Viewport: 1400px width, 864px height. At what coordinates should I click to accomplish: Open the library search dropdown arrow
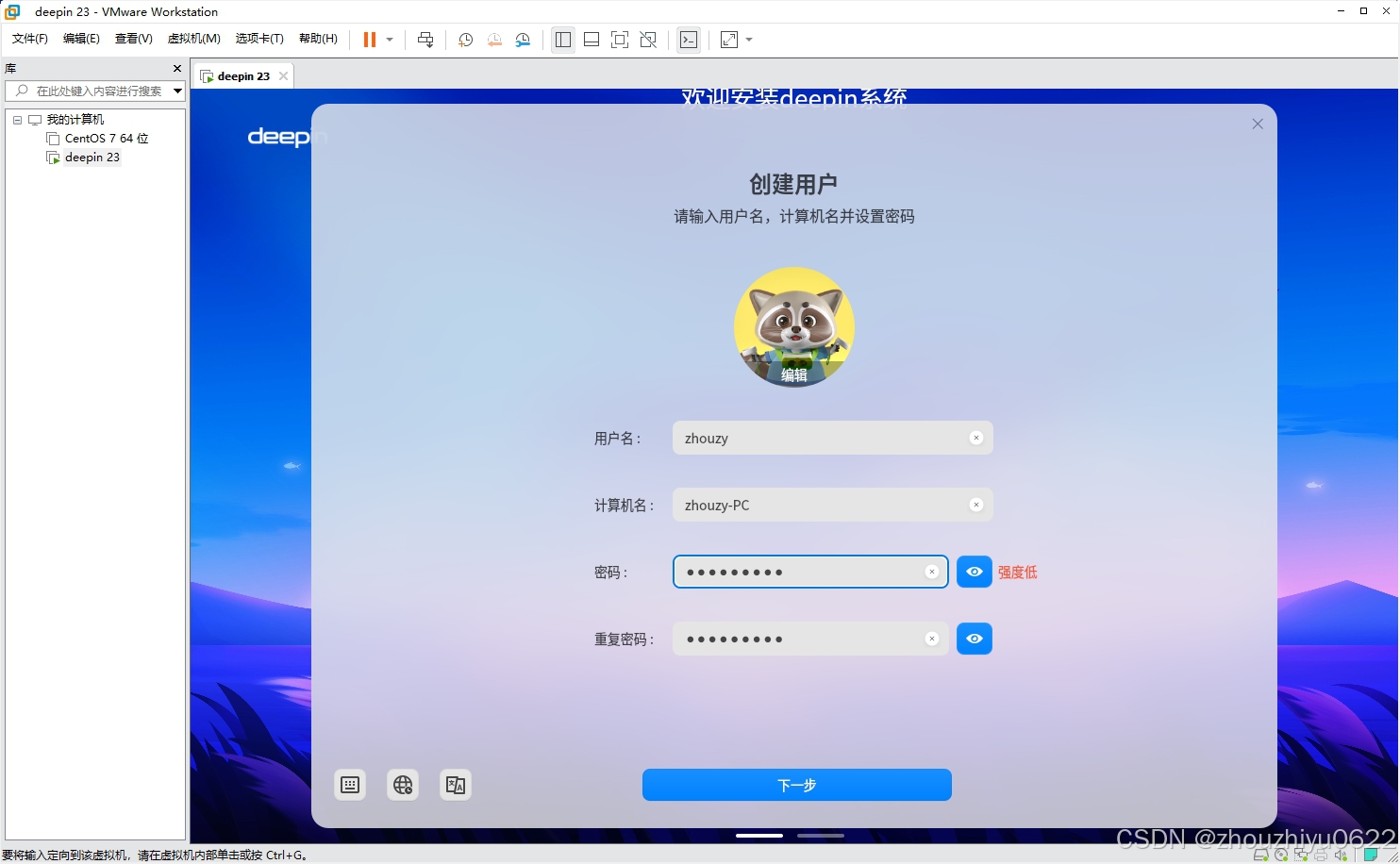click(177, 91)
